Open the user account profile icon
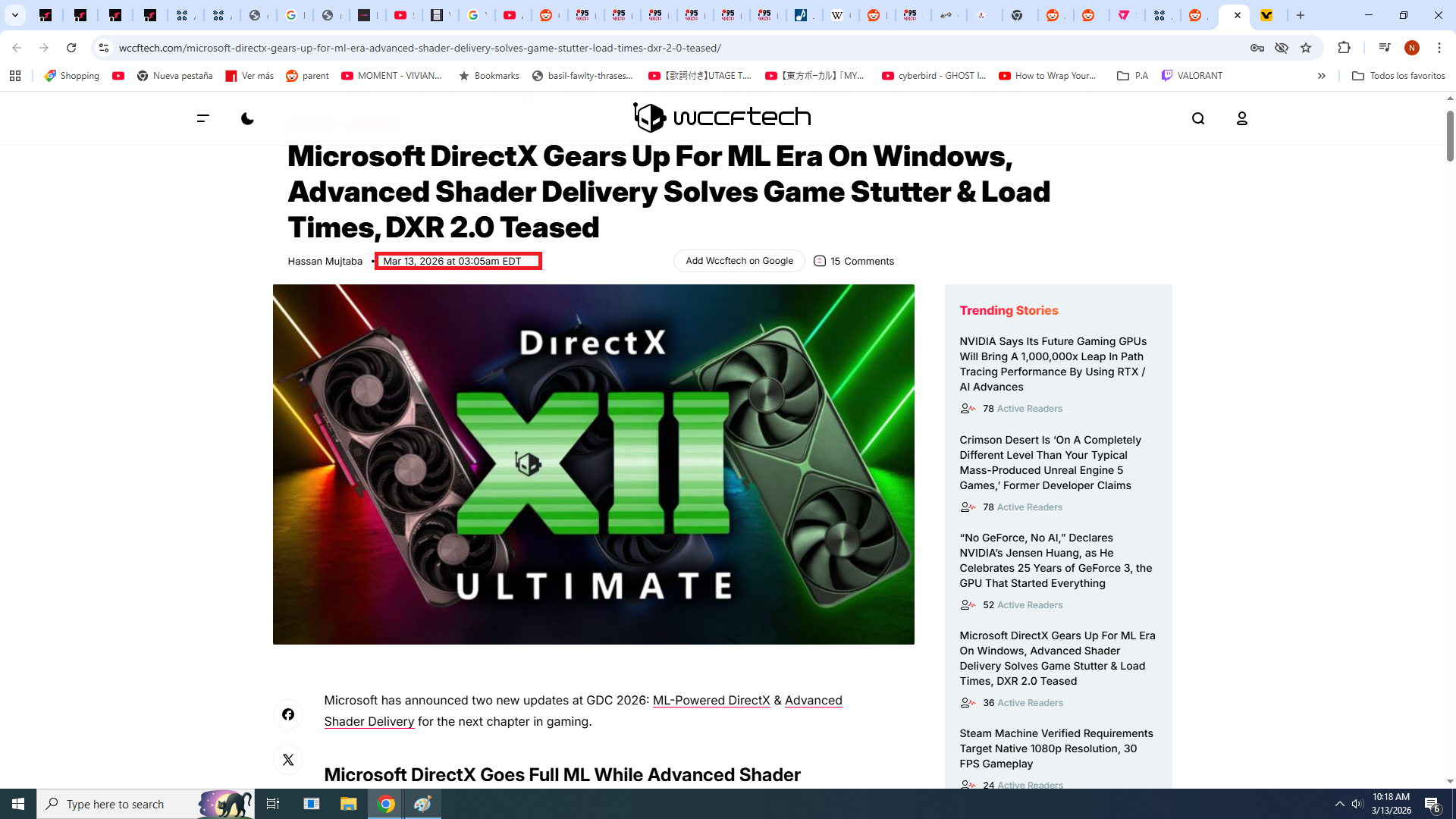The width and height of the screenshot is (1456, 819). (x=1242, y=118)
